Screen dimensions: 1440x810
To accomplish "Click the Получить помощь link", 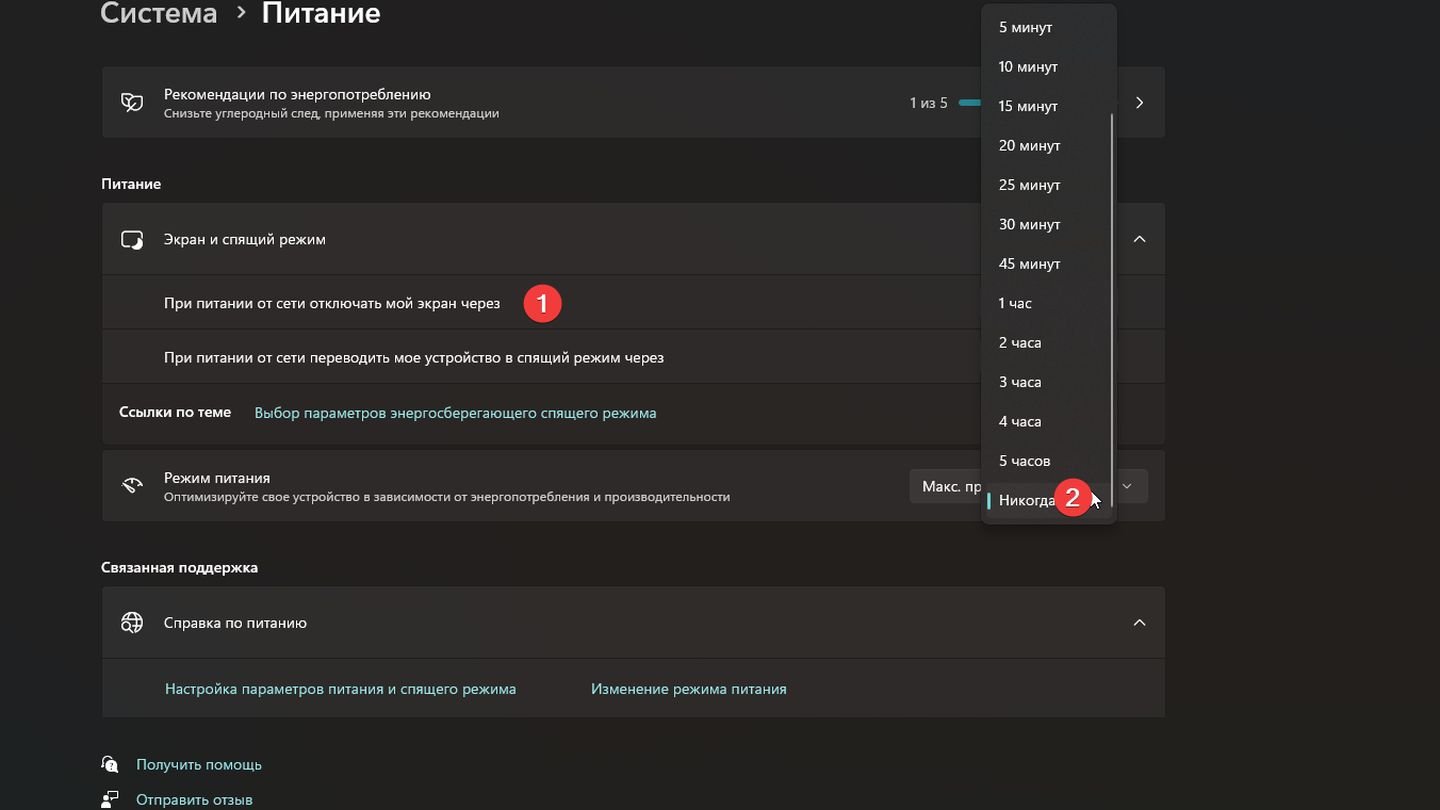I will (x=199, y=765).
